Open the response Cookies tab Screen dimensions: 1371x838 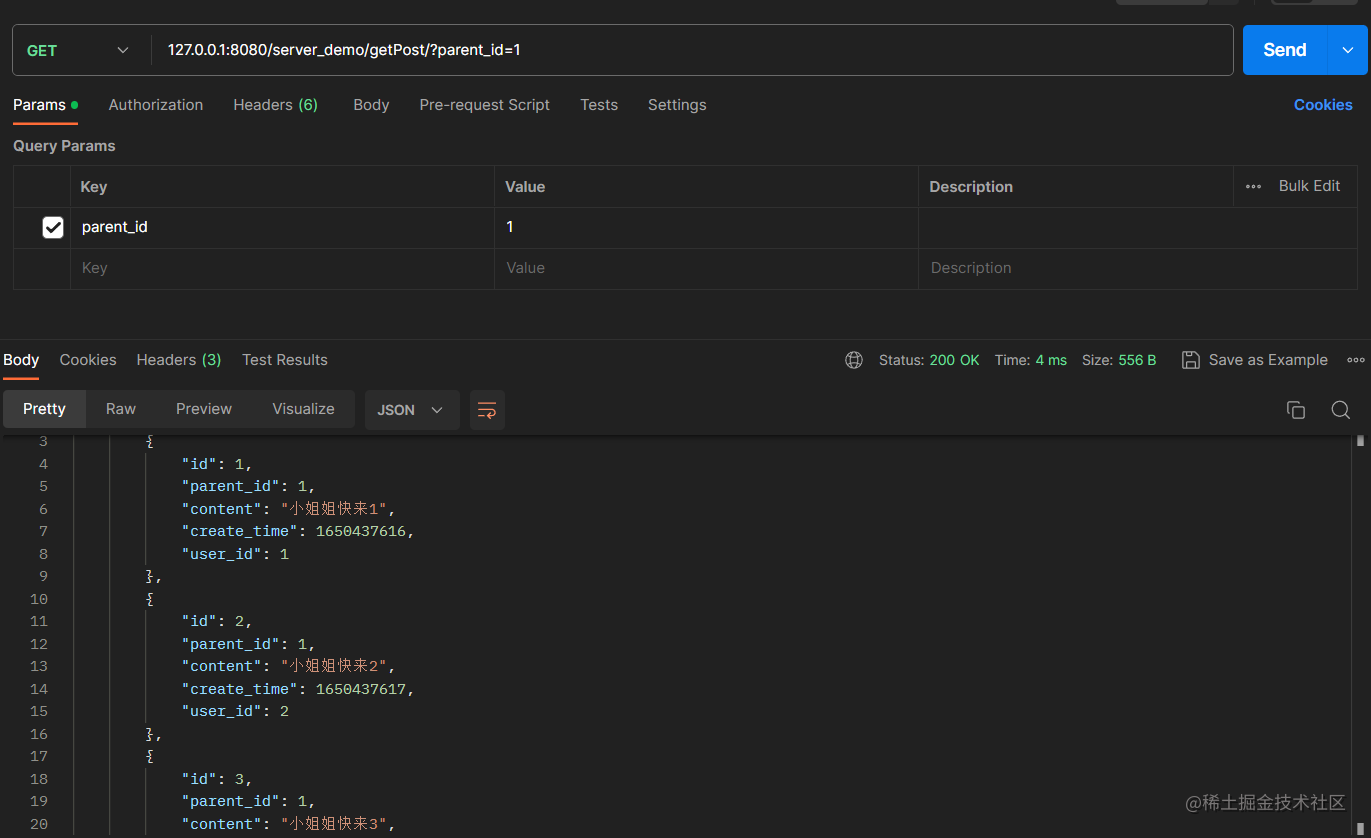[88, 360]
